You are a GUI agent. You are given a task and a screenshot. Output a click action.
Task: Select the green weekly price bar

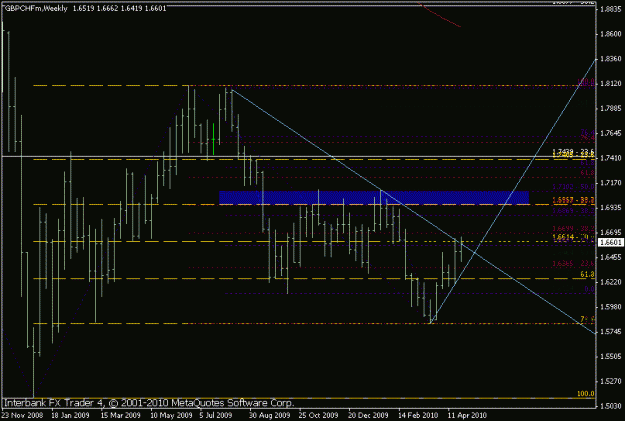pyautogui.click(x=214, y=139)
